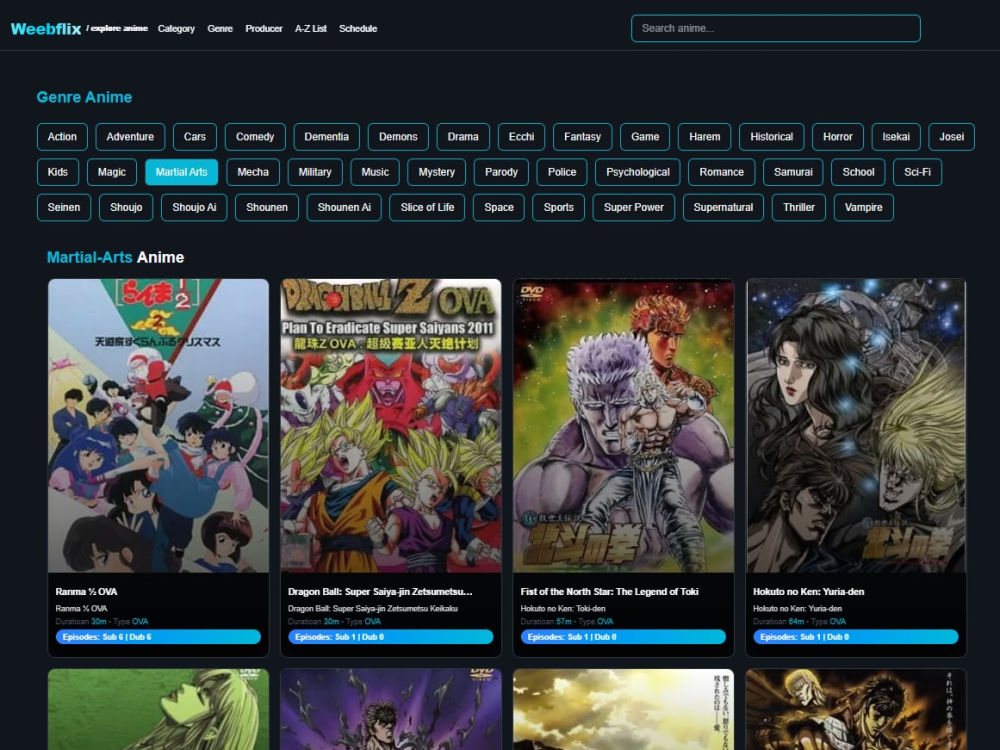Screen dimensions: 1000x750
Task: Select the Adventure genre button
Action: (x=130, y=136)
